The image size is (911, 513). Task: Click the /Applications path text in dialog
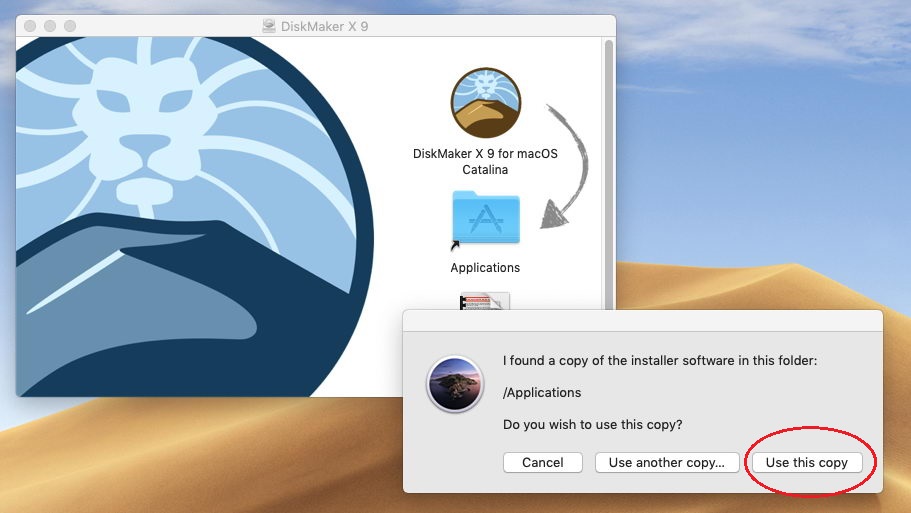[542, 393]
